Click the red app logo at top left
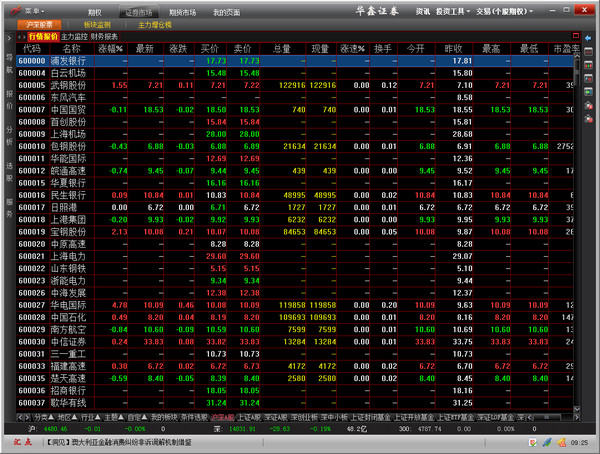600x454 pixels. click(x=16, y=11)
